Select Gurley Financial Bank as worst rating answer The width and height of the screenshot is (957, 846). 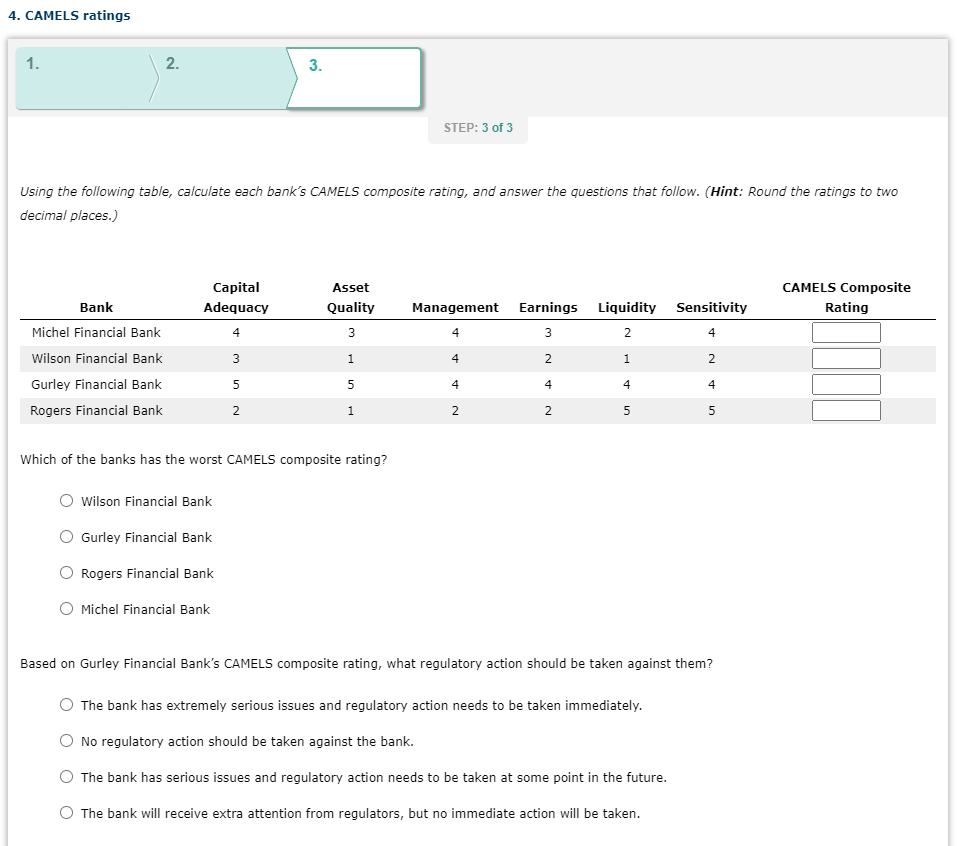coord(66,537)
